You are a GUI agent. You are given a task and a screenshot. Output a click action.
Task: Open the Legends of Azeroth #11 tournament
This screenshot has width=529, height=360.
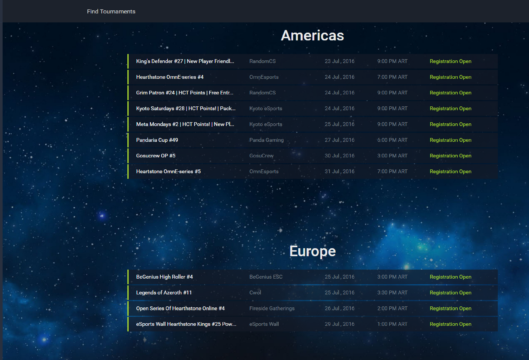(x=164, y=293)
